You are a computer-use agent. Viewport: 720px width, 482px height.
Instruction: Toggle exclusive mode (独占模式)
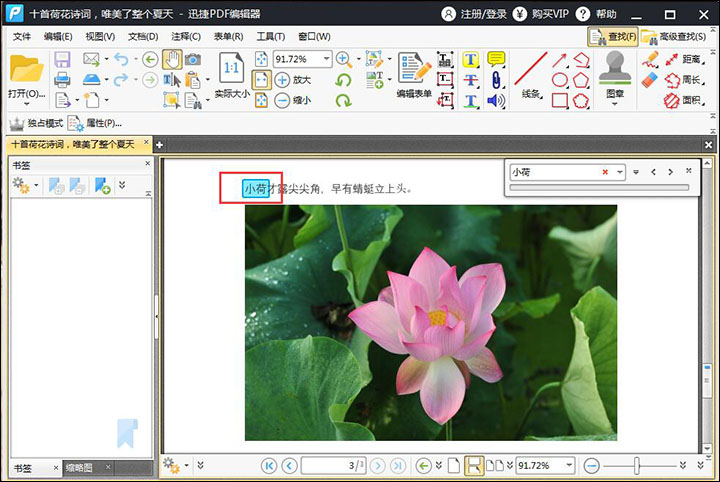click(x=36, y=123)
